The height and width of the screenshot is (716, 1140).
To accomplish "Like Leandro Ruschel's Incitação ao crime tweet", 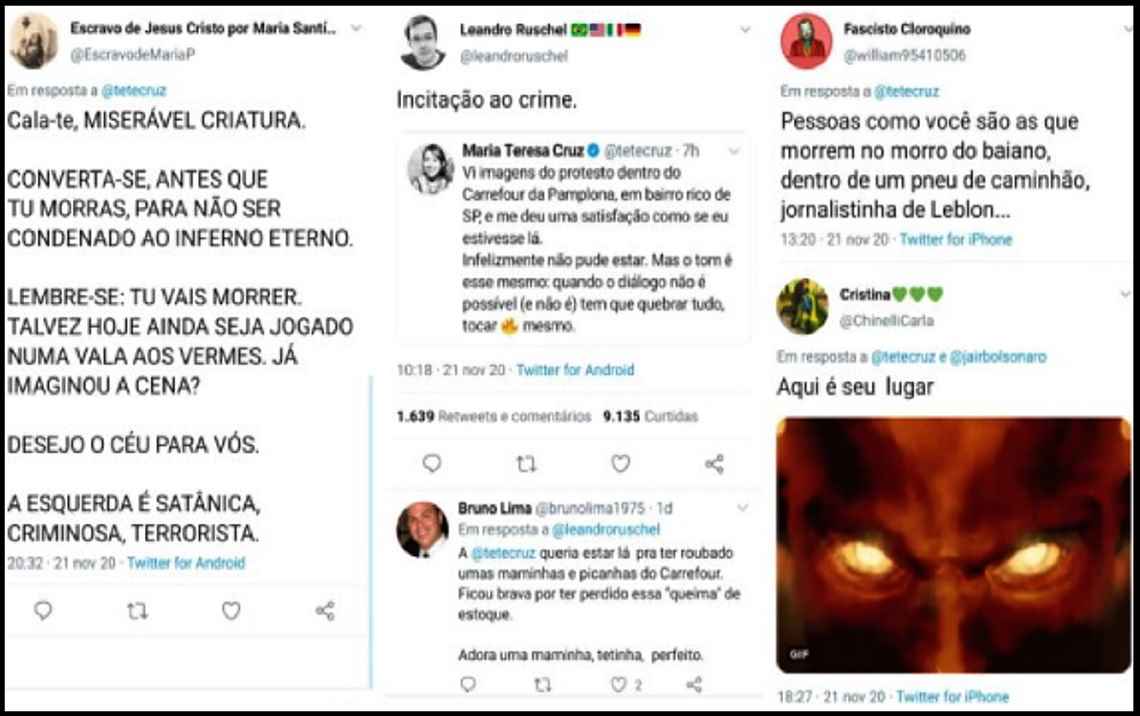I will pos(620,464).
